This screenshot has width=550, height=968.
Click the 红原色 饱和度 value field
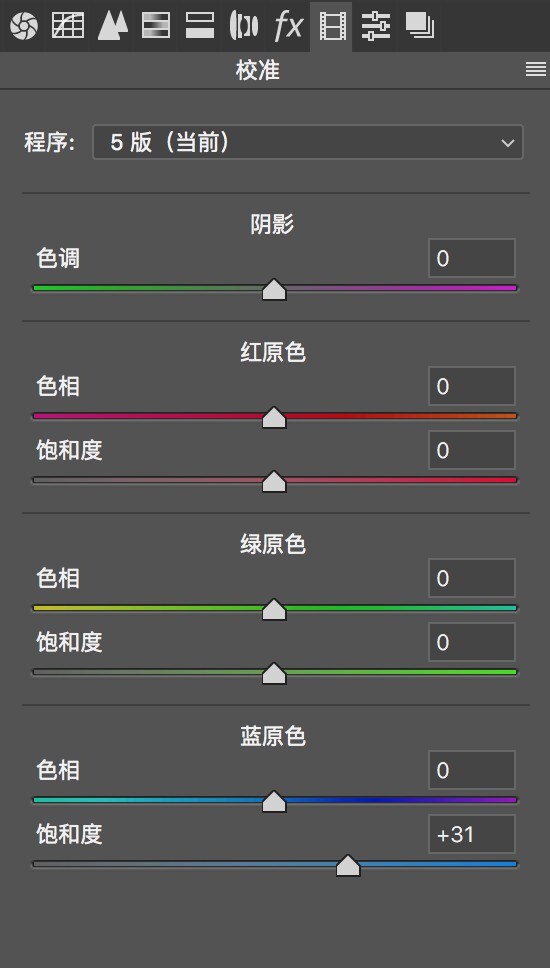[x=472, y=450]
